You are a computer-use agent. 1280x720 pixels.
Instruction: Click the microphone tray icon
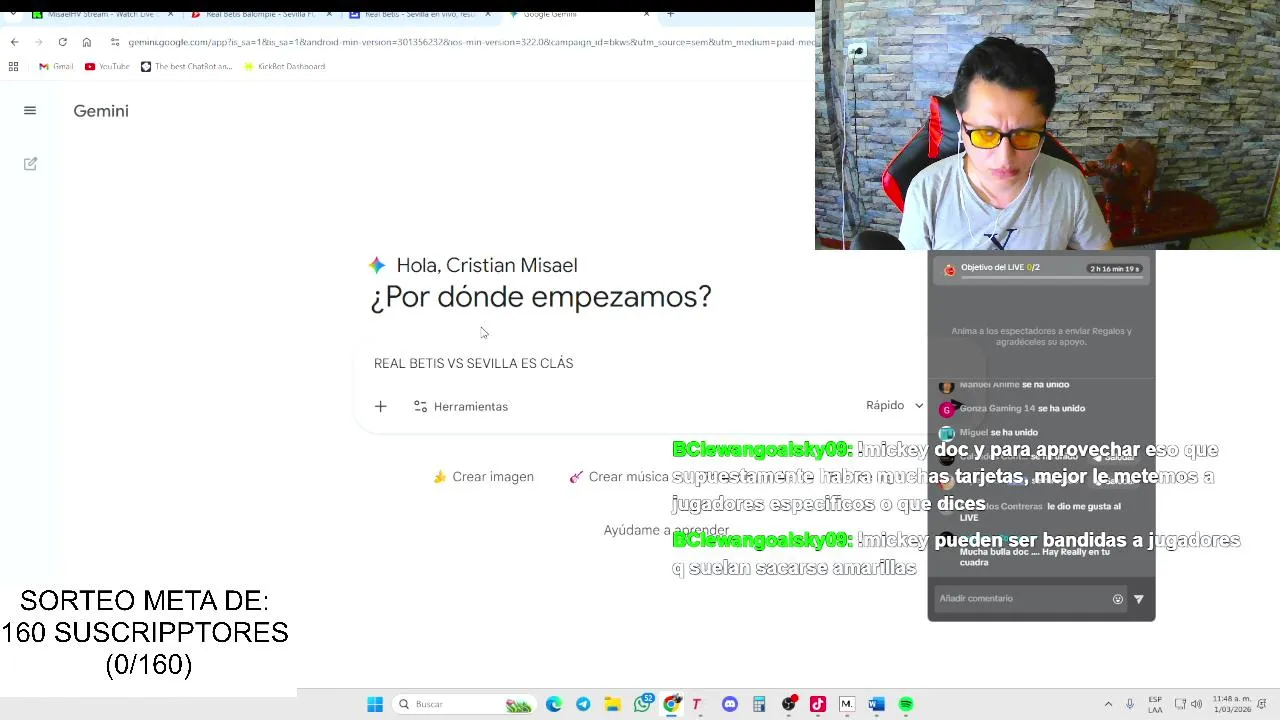pyautogui.click(x=1130, y=704)
